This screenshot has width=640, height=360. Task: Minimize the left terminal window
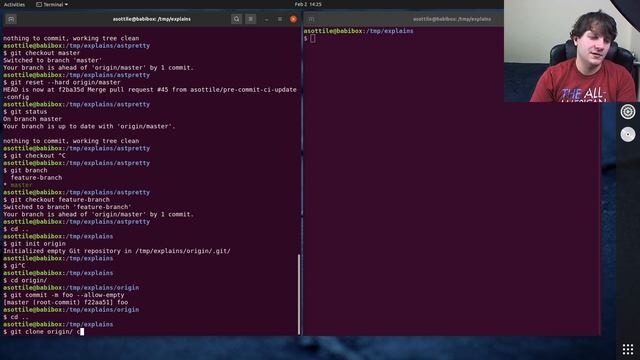pyautogui.click(x=267, y=19)
